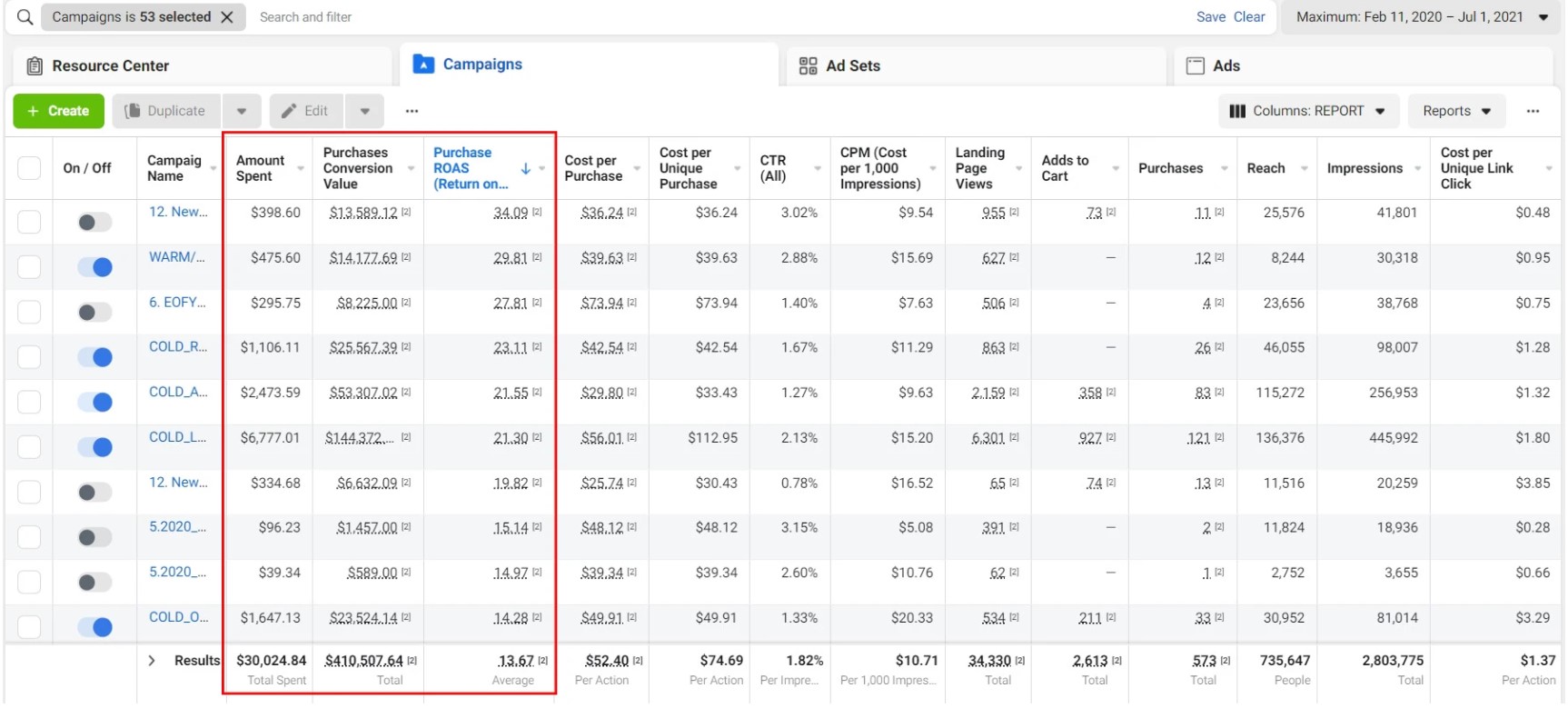Open the COLD_A campaign link

click(x=178, y=393)
